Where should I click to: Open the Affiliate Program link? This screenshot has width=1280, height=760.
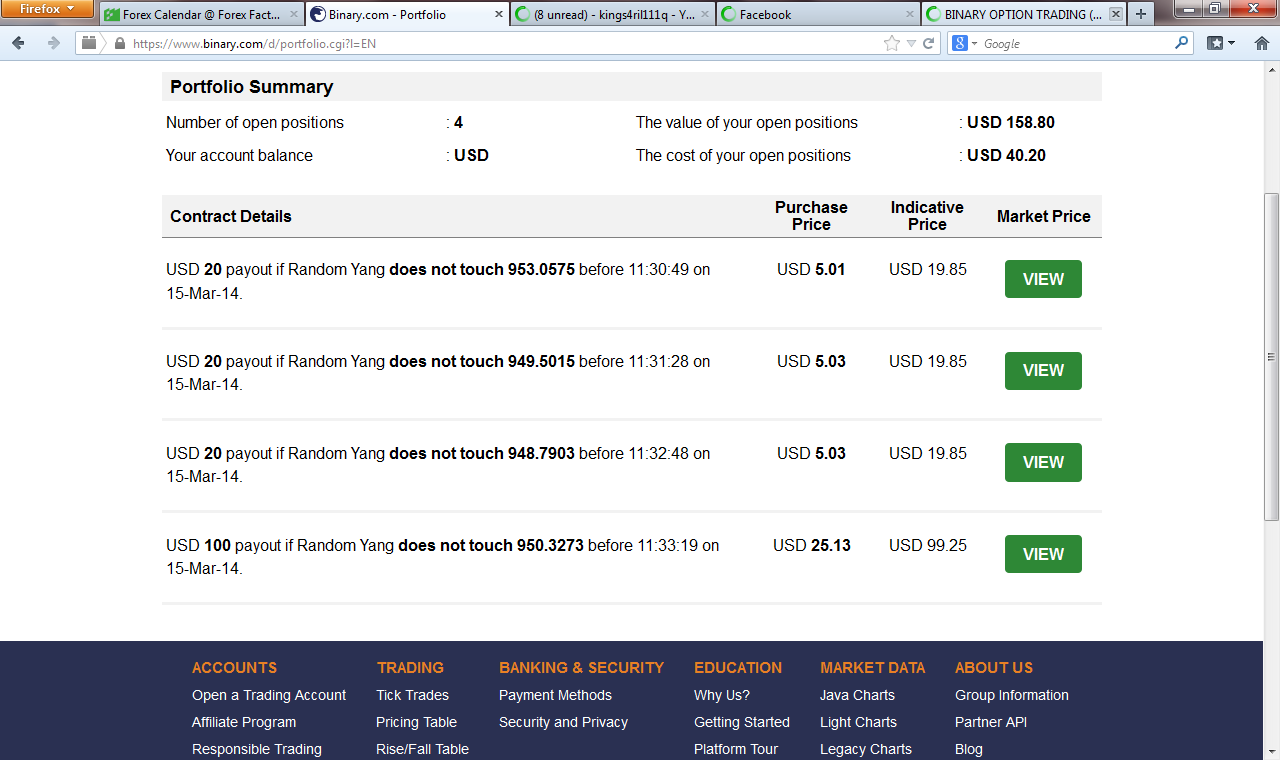pos(244,722)
